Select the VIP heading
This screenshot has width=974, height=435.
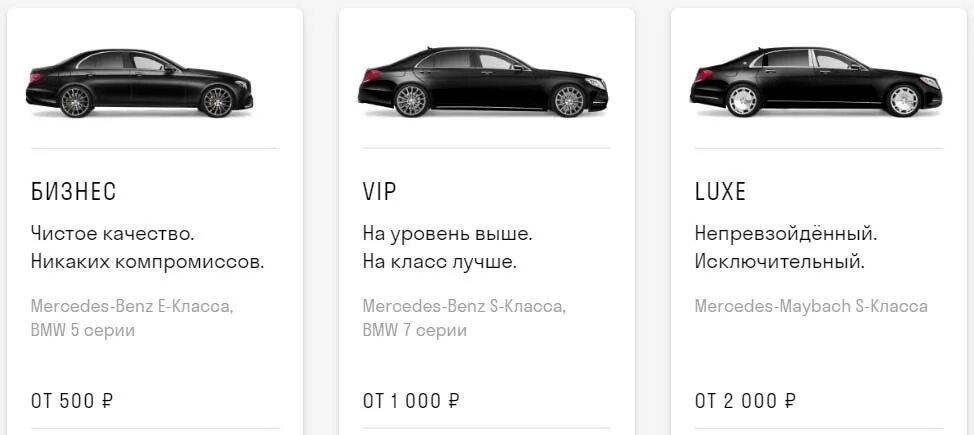point(379,192)
